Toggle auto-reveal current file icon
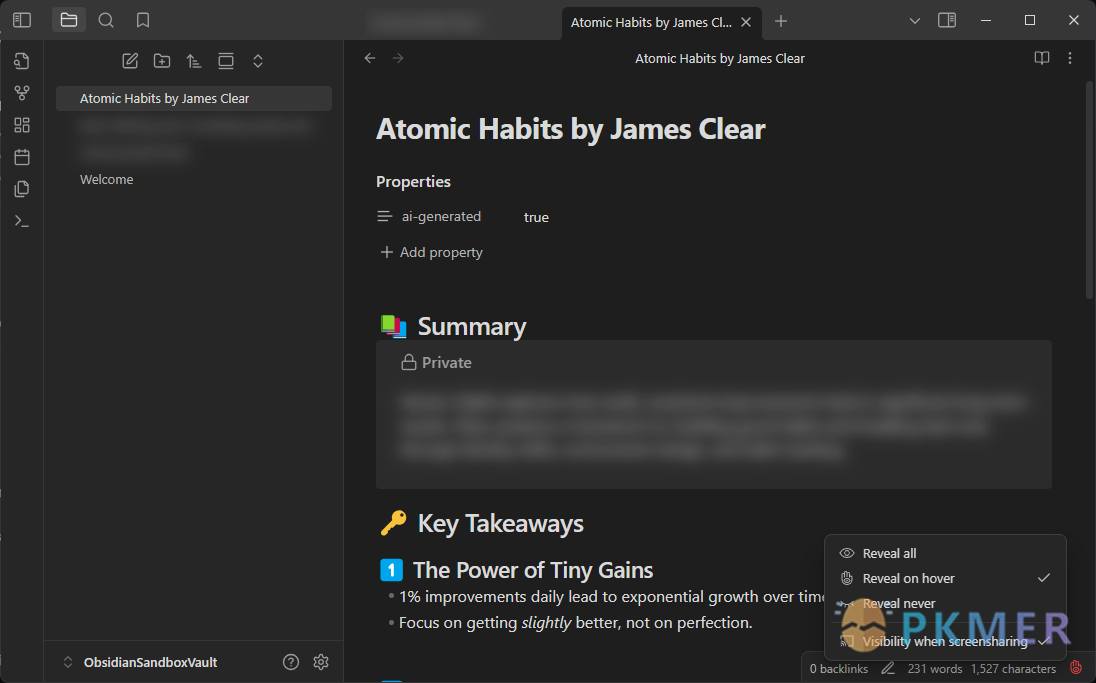The width and height of the screenshot is (1096, 683). point(226,61)
